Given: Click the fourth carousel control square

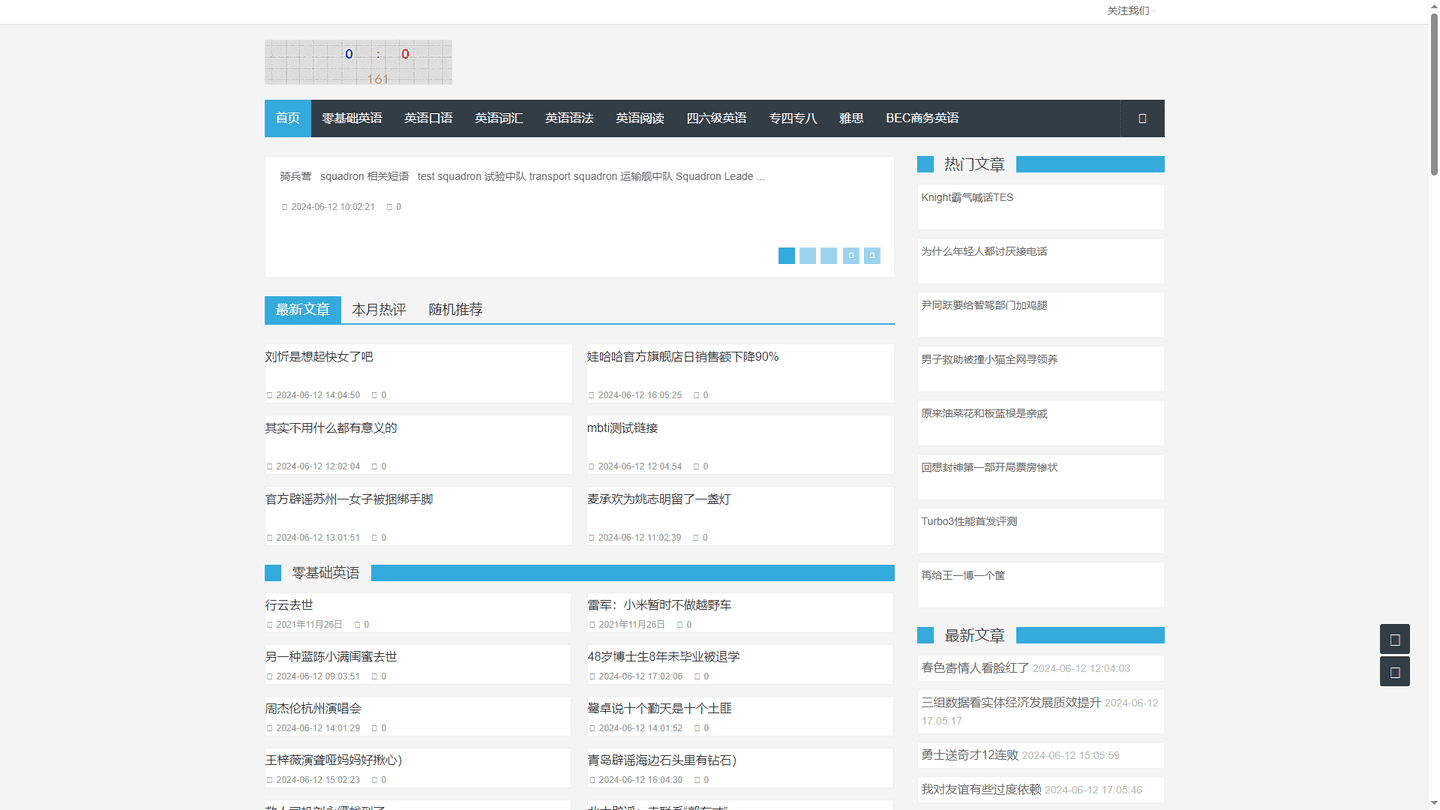Looking at the screenshot, I should point(851,256).
